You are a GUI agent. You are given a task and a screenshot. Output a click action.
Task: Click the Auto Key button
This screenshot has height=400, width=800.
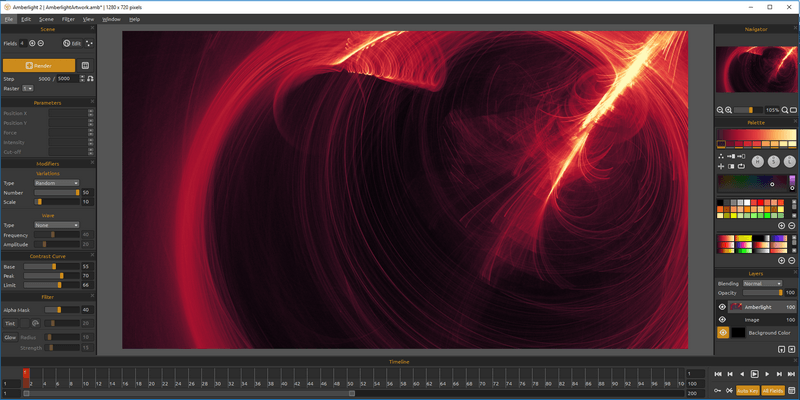tap(747, 389)
